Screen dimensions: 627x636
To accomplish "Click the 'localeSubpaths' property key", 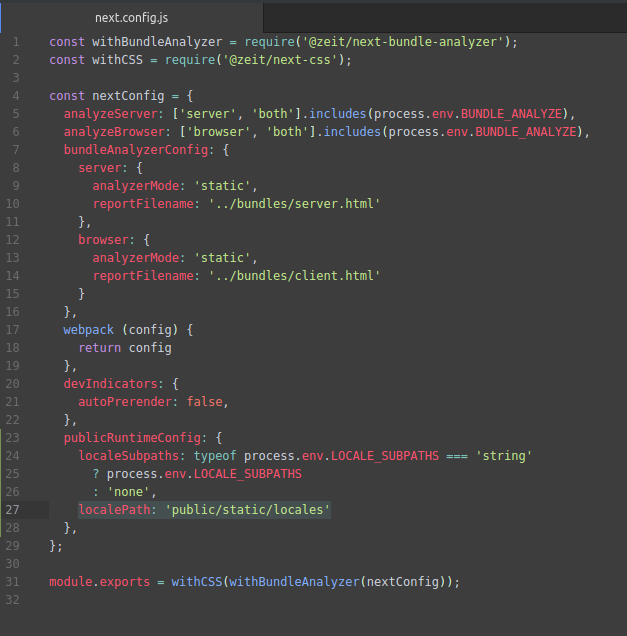I will click(129, 456).
